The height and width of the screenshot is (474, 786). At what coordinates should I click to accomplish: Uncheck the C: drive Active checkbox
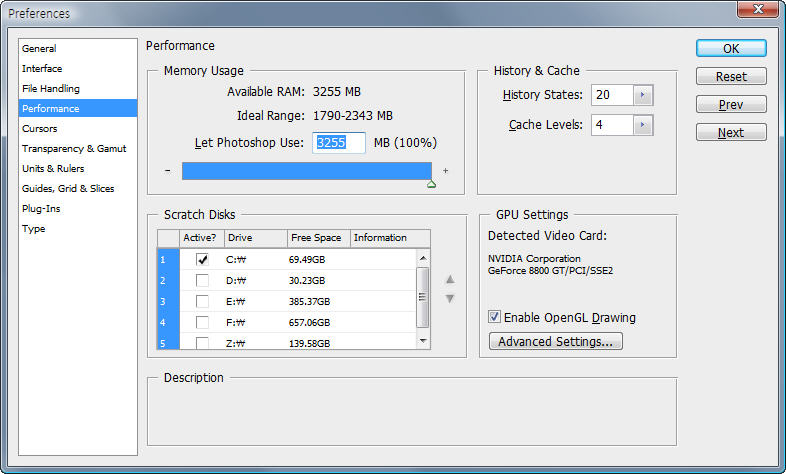tap(203, 259)
